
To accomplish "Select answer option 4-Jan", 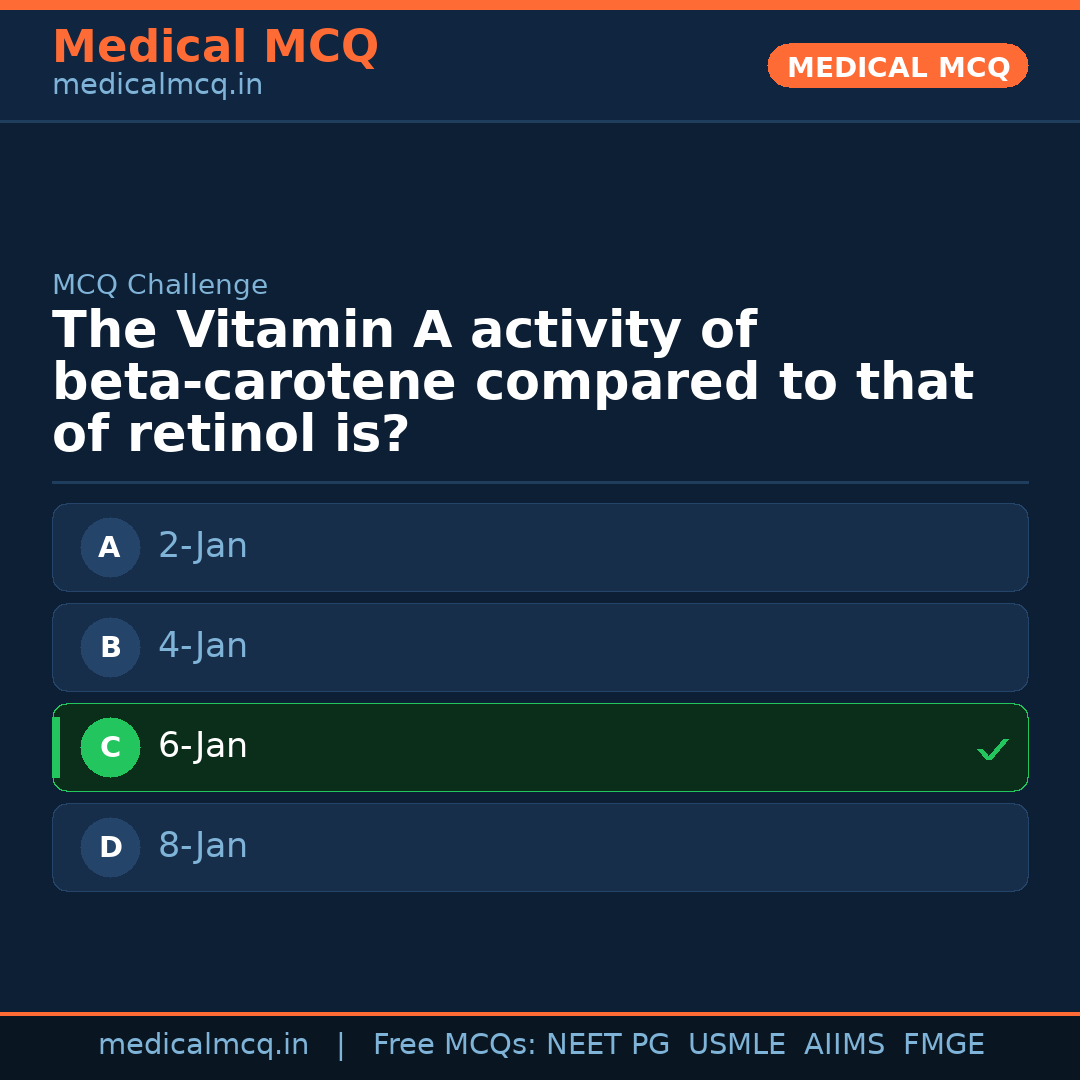I will click(x=540, y=647).
